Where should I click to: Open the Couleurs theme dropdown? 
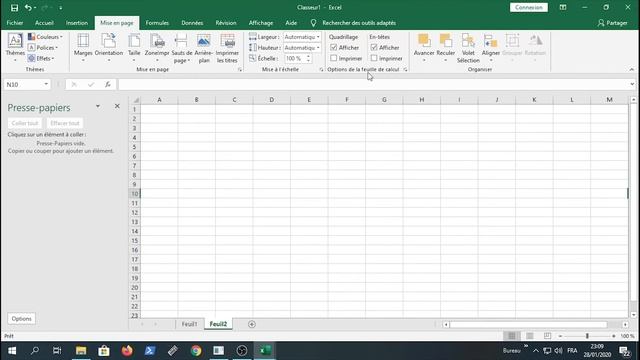tap(45, 37)
